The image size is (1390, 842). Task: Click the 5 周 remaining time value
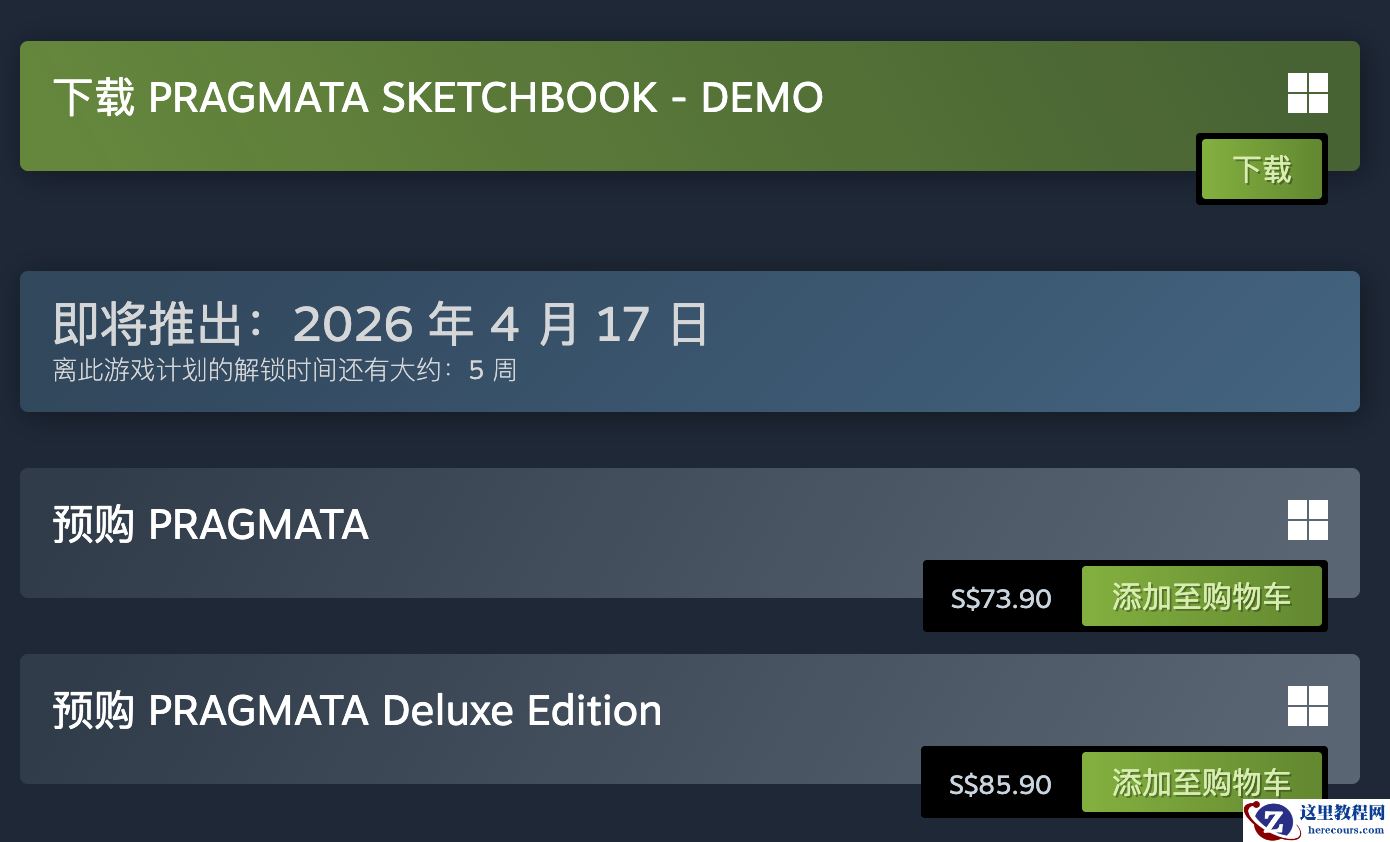click(492, 371)
